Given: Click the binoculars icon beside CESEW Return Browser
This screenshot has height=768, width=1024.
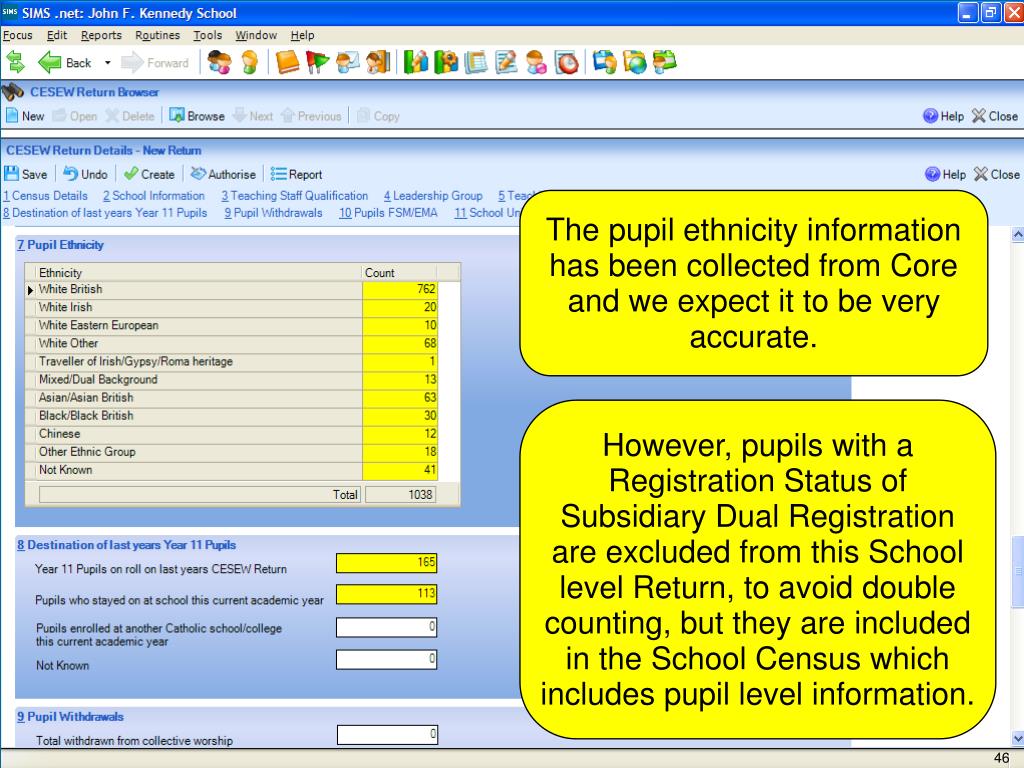Looking at the screenshot, I should [x=12, y=92].
